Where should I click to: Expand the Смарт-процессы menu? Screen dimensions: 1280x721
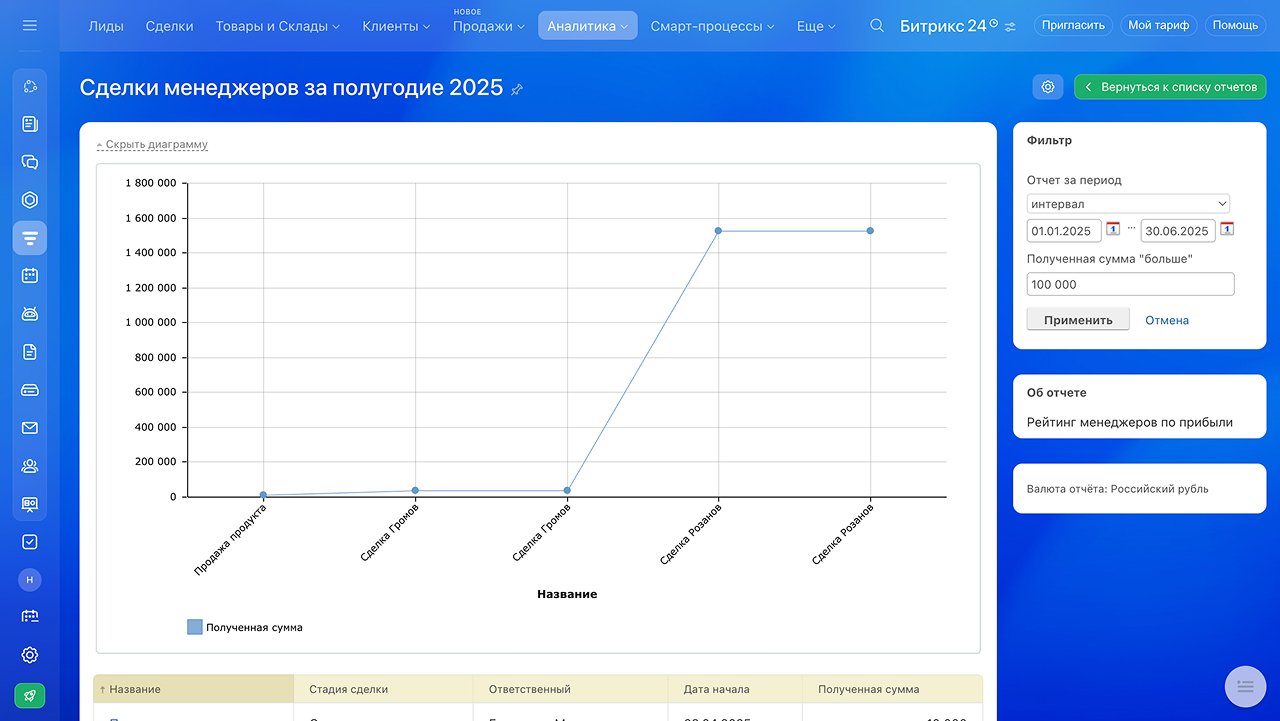[x=711, y=26]
